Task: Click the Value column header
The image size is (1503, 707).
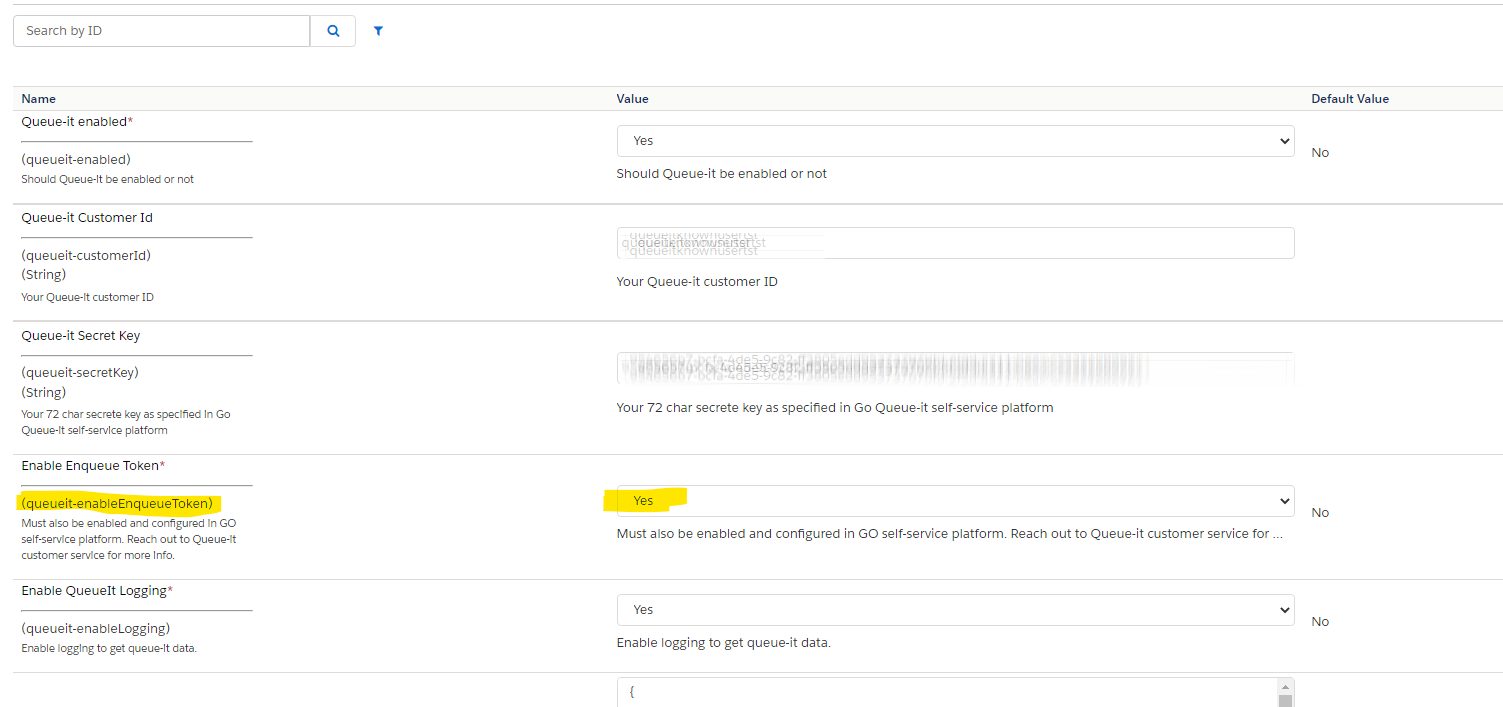Action: click(x=633, y=99)
